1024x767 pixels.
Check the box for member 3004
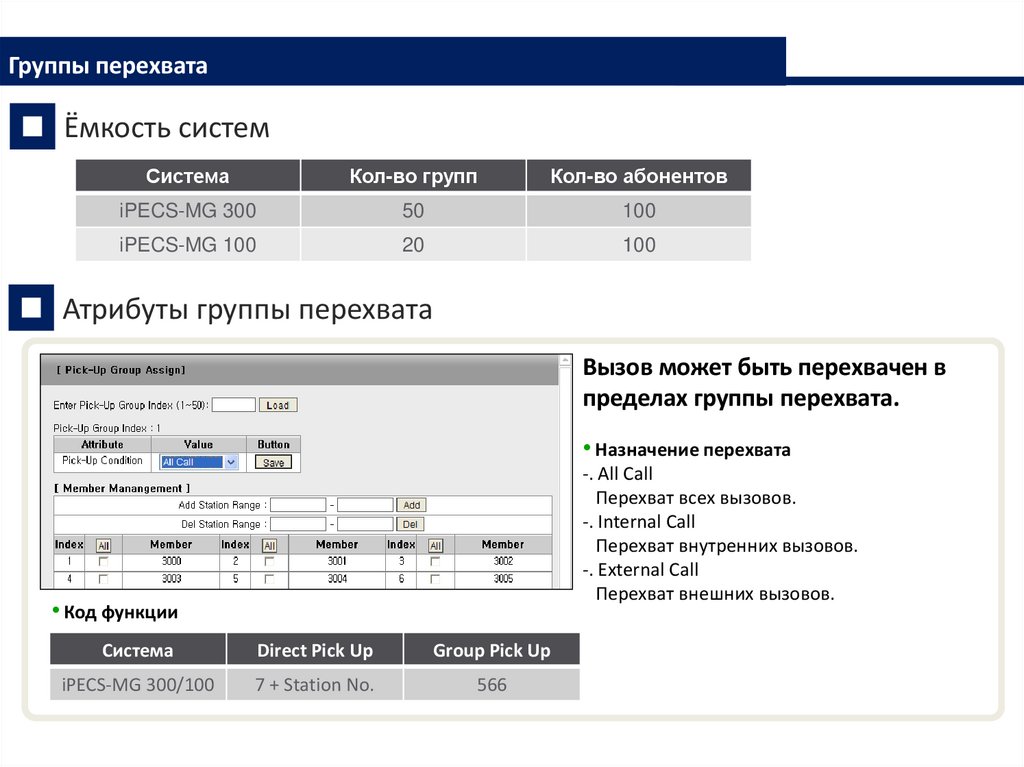pyautogui.click(x=269, y=579)
